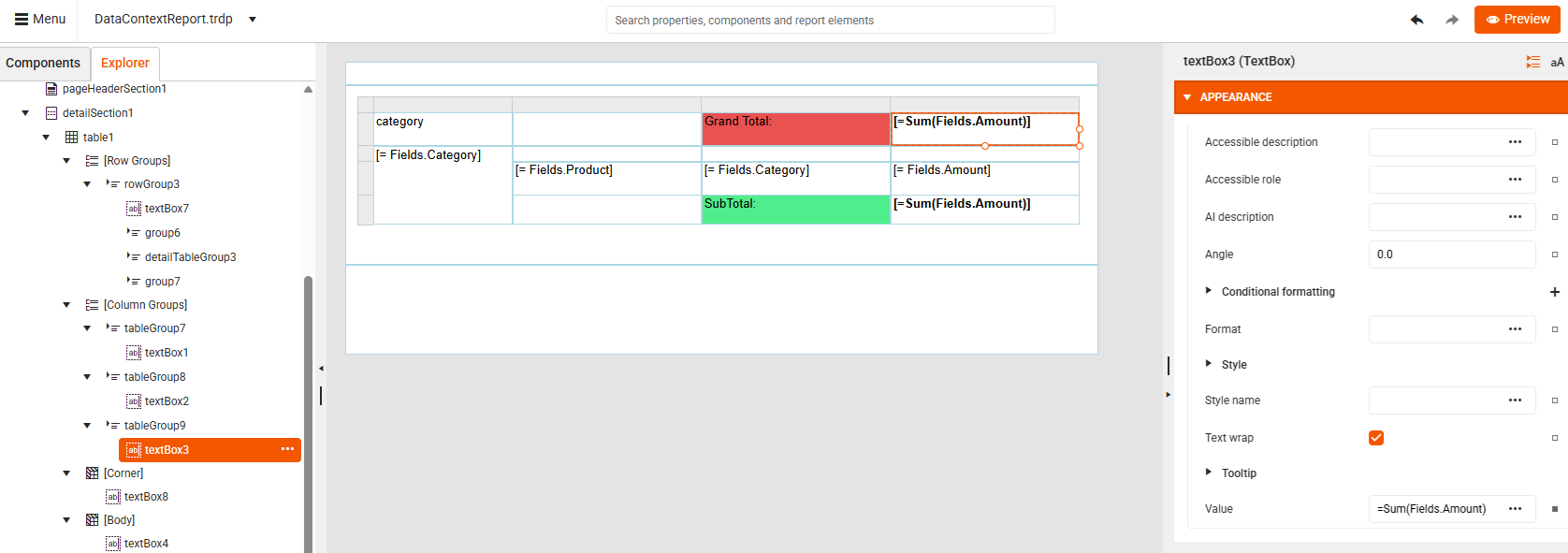Add conditional formatting with plus icon
The image size is (1568, 553).
[x=1555, y=292]
